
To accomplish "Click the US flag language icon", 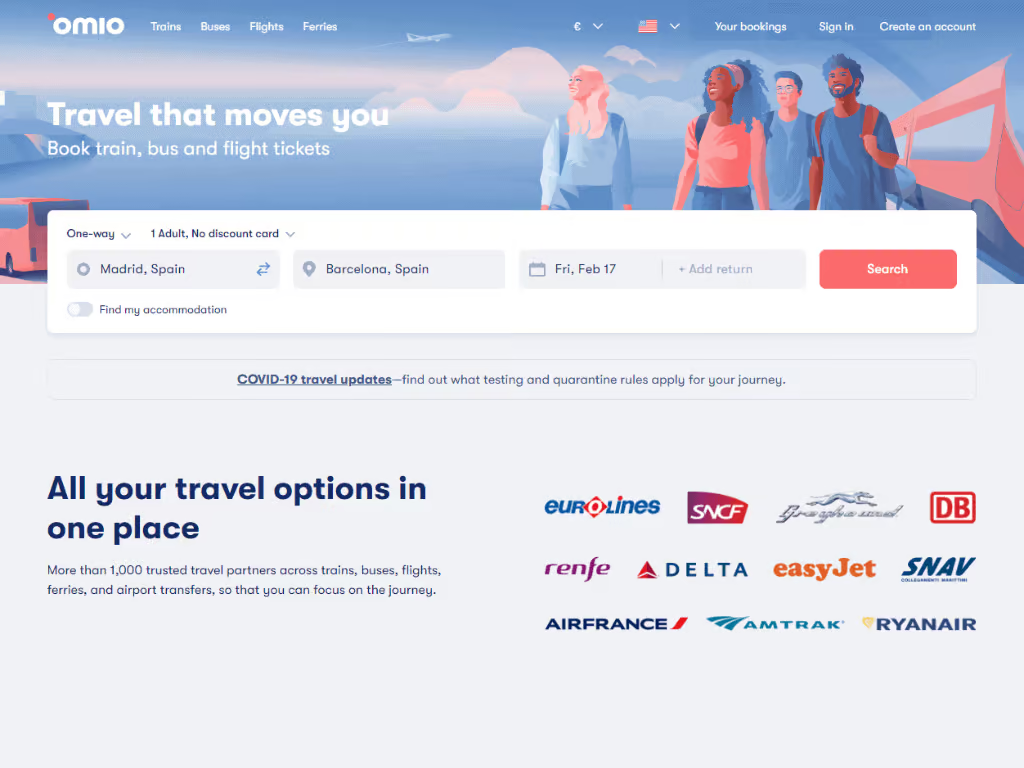I will click(x=648, y=27).
